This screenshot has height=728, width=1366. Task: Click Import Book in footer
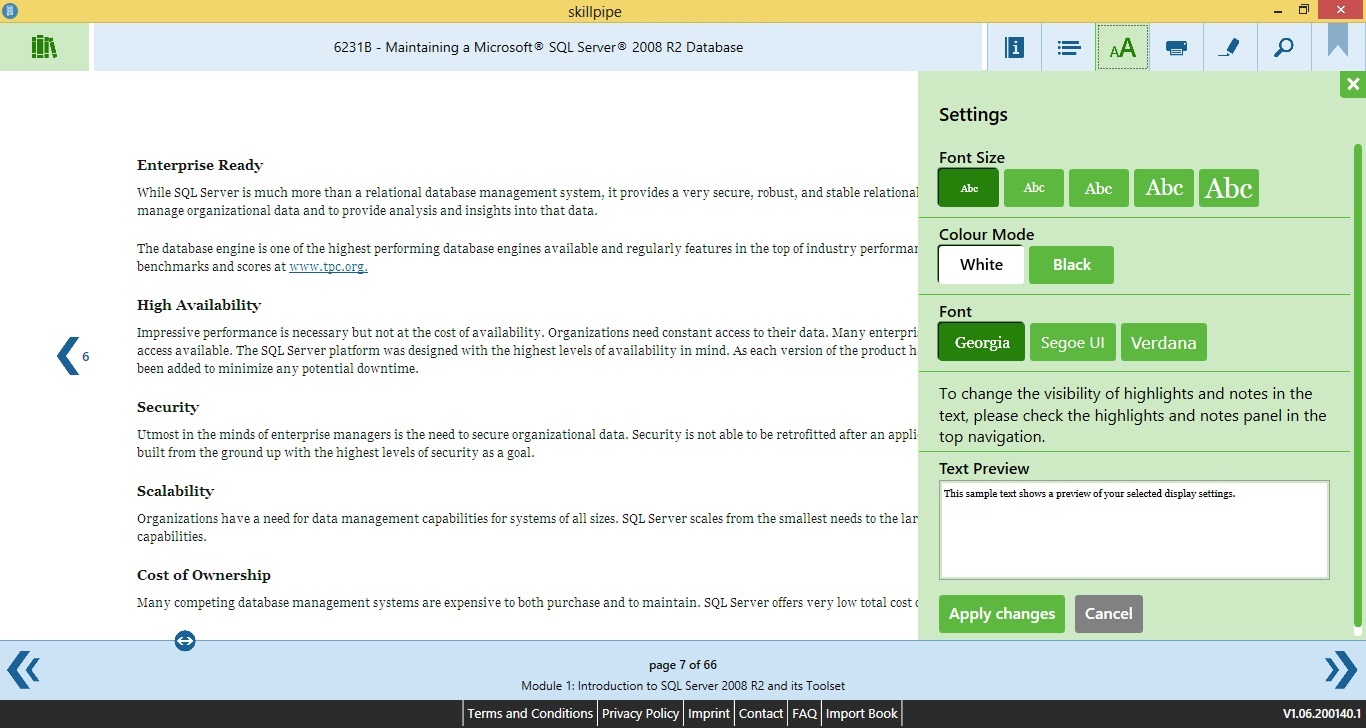(x=862, y=713)
